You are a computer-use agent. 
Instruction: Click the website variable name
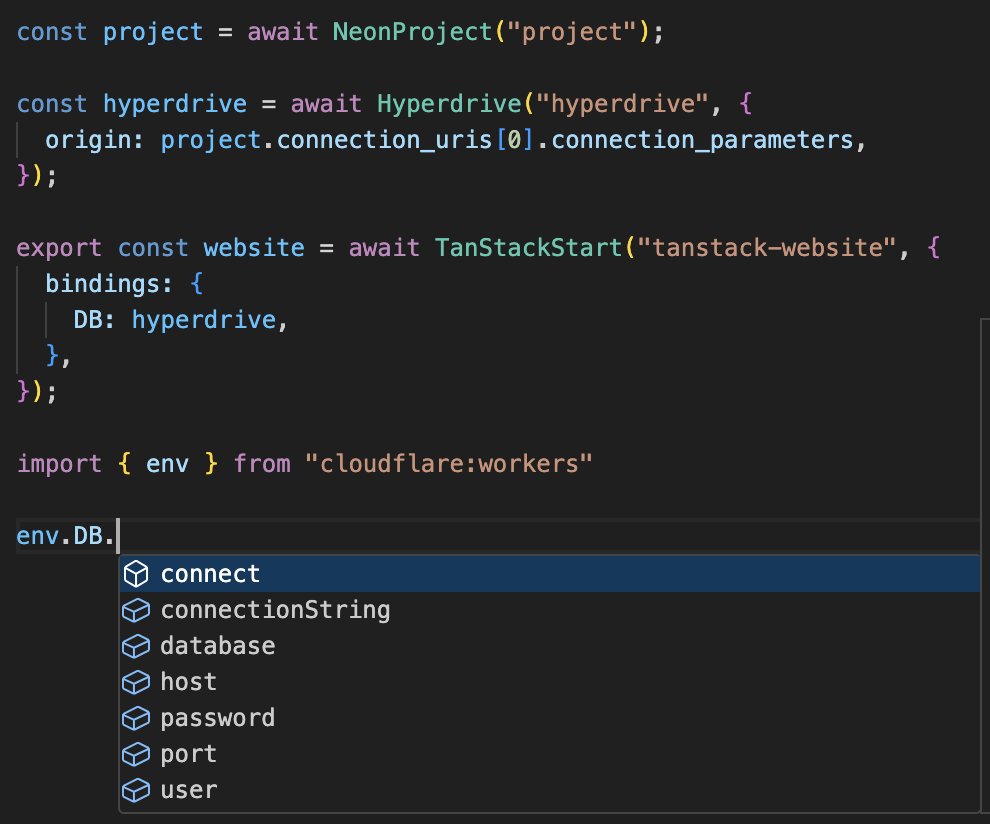[254, 248]
